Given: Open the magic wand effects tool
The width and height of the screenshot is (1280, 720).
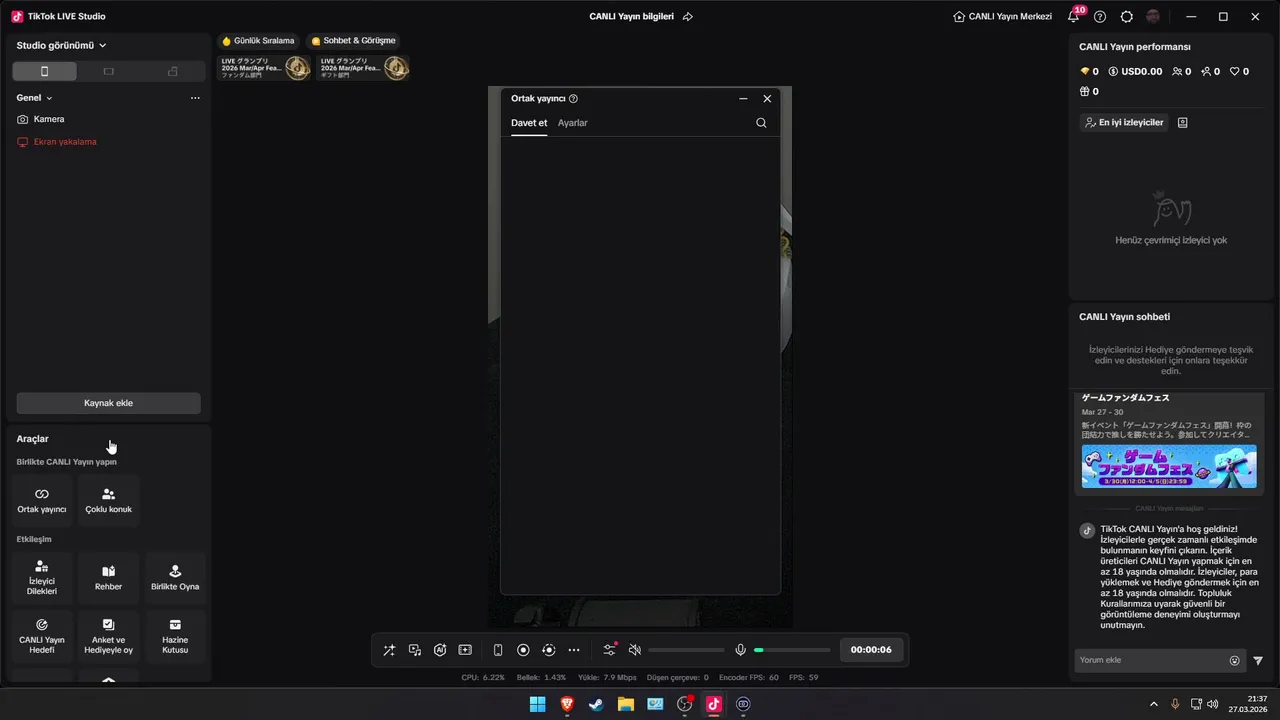Looking at the screenshot, I should [389, 650].
